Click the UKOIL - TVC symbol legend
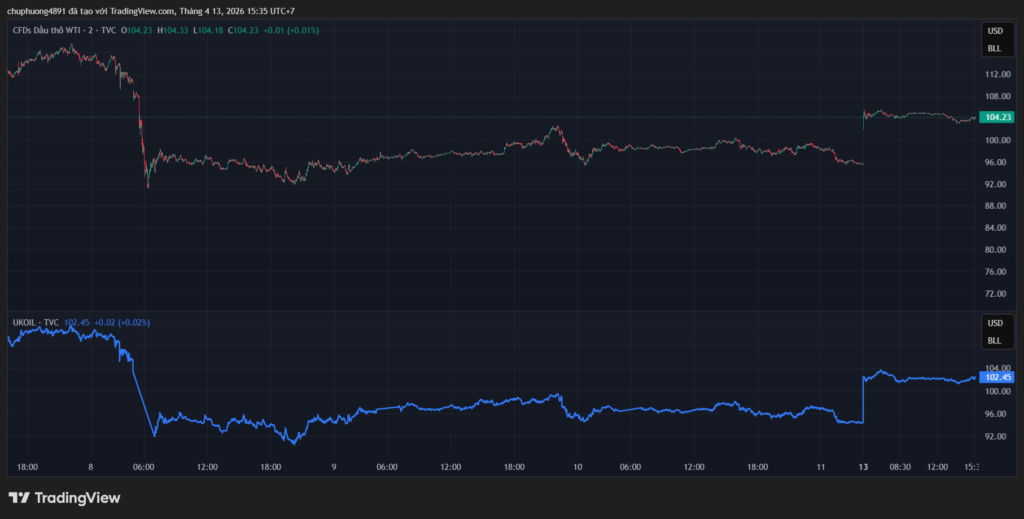 (x=35, y=322)
